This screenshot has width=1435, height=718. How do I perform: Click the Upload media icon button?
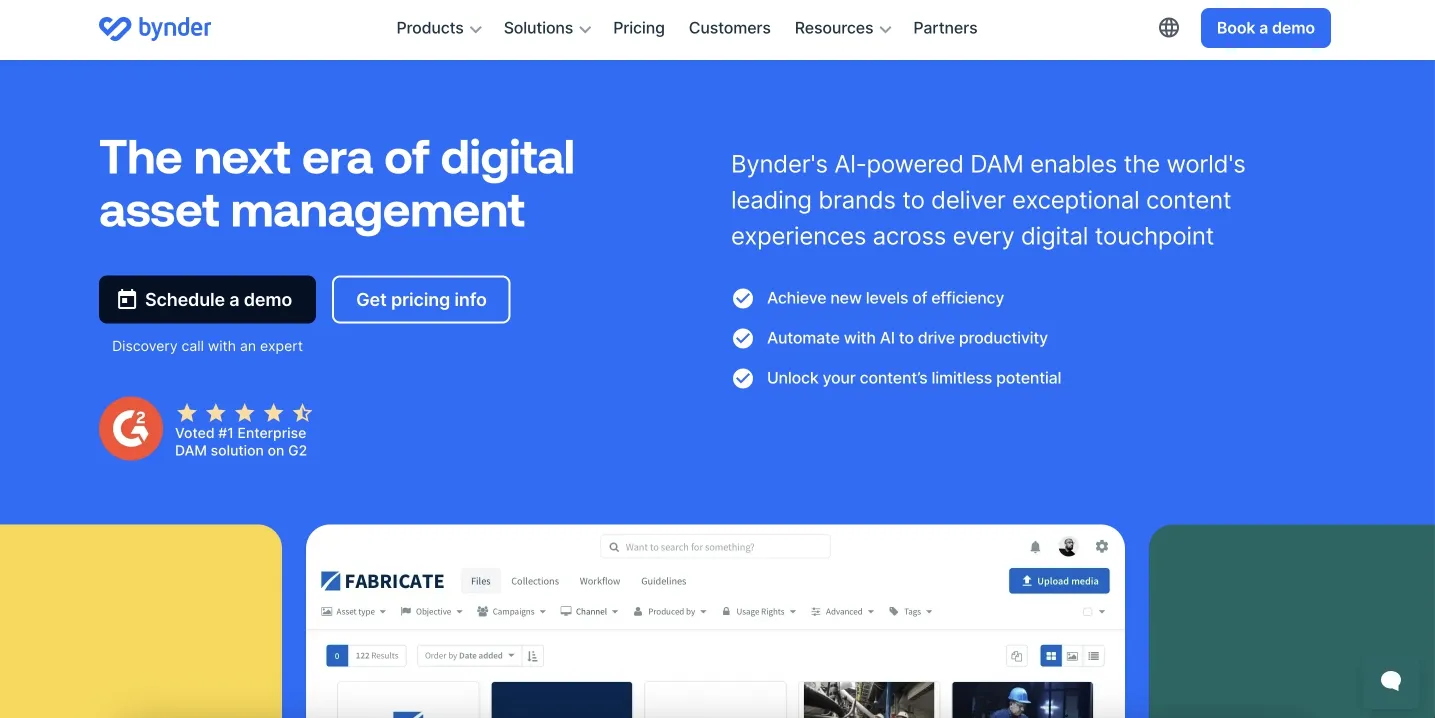[1058, 580]
